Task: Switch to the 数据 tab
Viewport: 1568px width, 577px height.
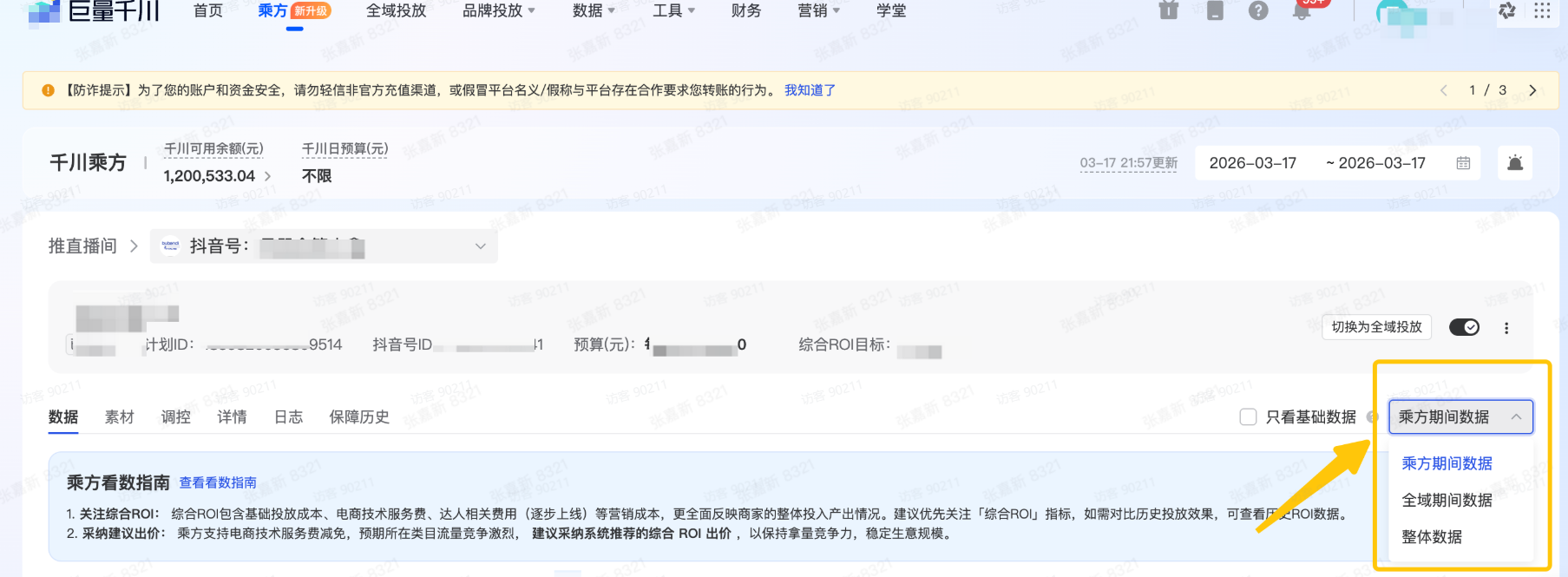Action: click(x=63, y=417)
